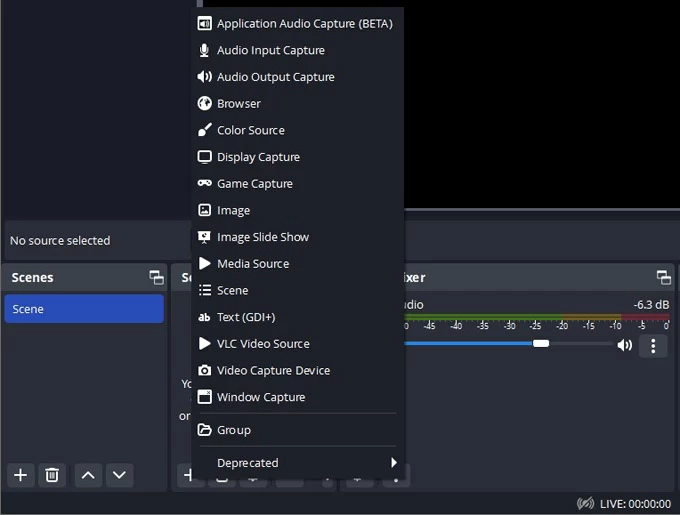The image size is (680, 515).
Task: Expand the Deprecated submenu
Action: [x=298, y=463]
